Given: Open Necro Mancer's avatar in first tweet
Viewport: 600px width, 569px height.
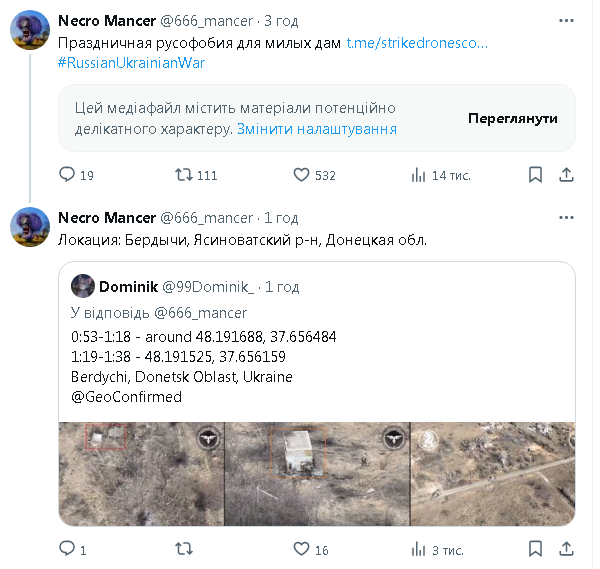Looking at the screenshot, I should 30,32.
